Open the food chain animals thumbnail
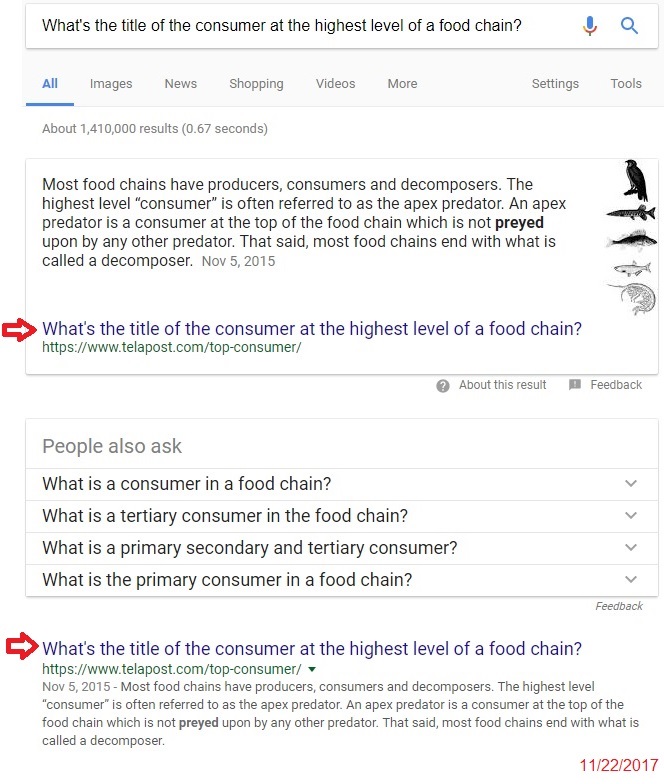 click(x=632, y=238)
